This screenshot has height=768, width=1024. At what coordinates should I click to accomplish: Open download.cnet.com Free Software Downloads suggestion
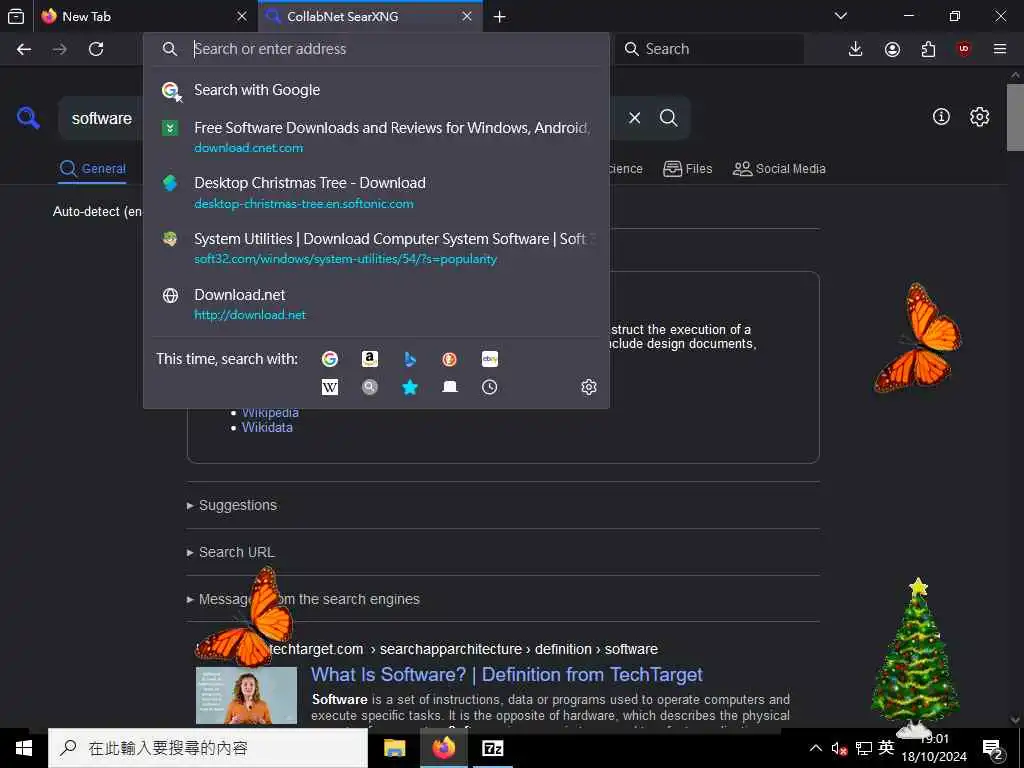point(376,137)
